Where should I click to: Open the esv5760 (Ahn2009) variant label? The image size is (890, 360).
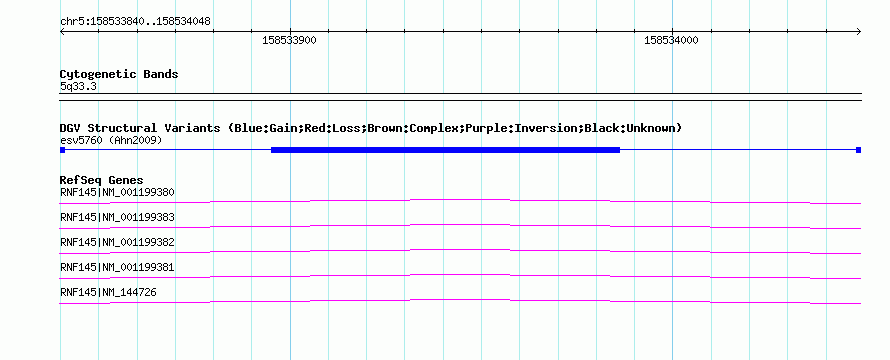coord(111,140)
